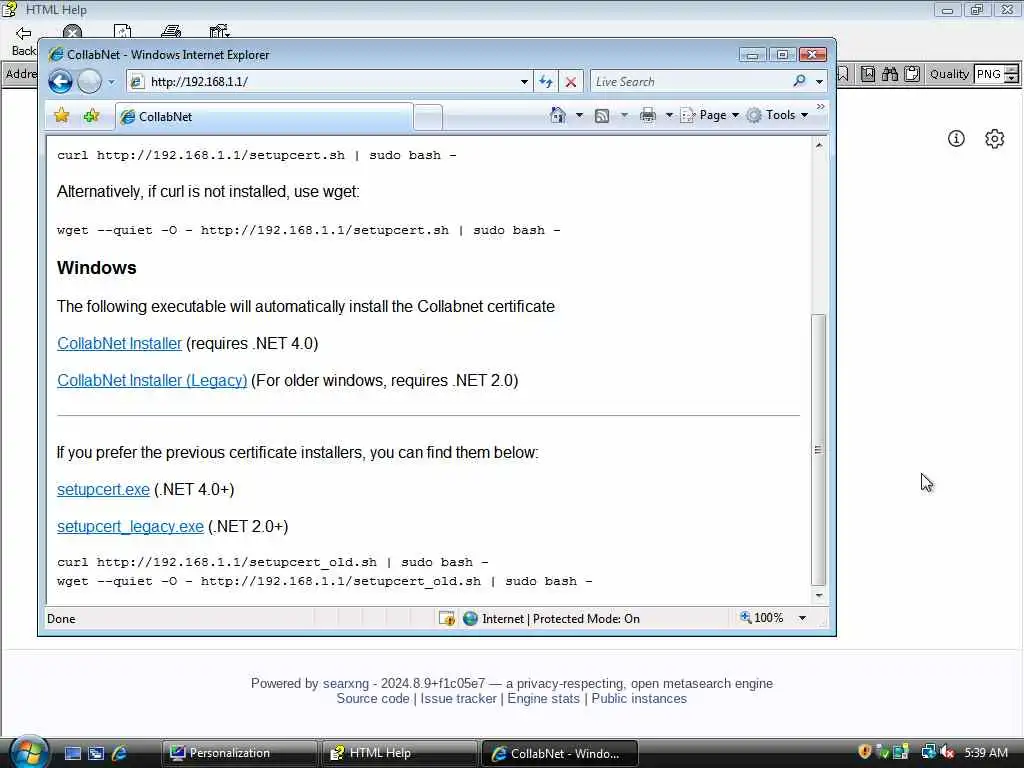Viewport: 1024px width, 768px height.
Task: Open the recent pages dropdown beside the forward arrow
Action: coord(112,82)
